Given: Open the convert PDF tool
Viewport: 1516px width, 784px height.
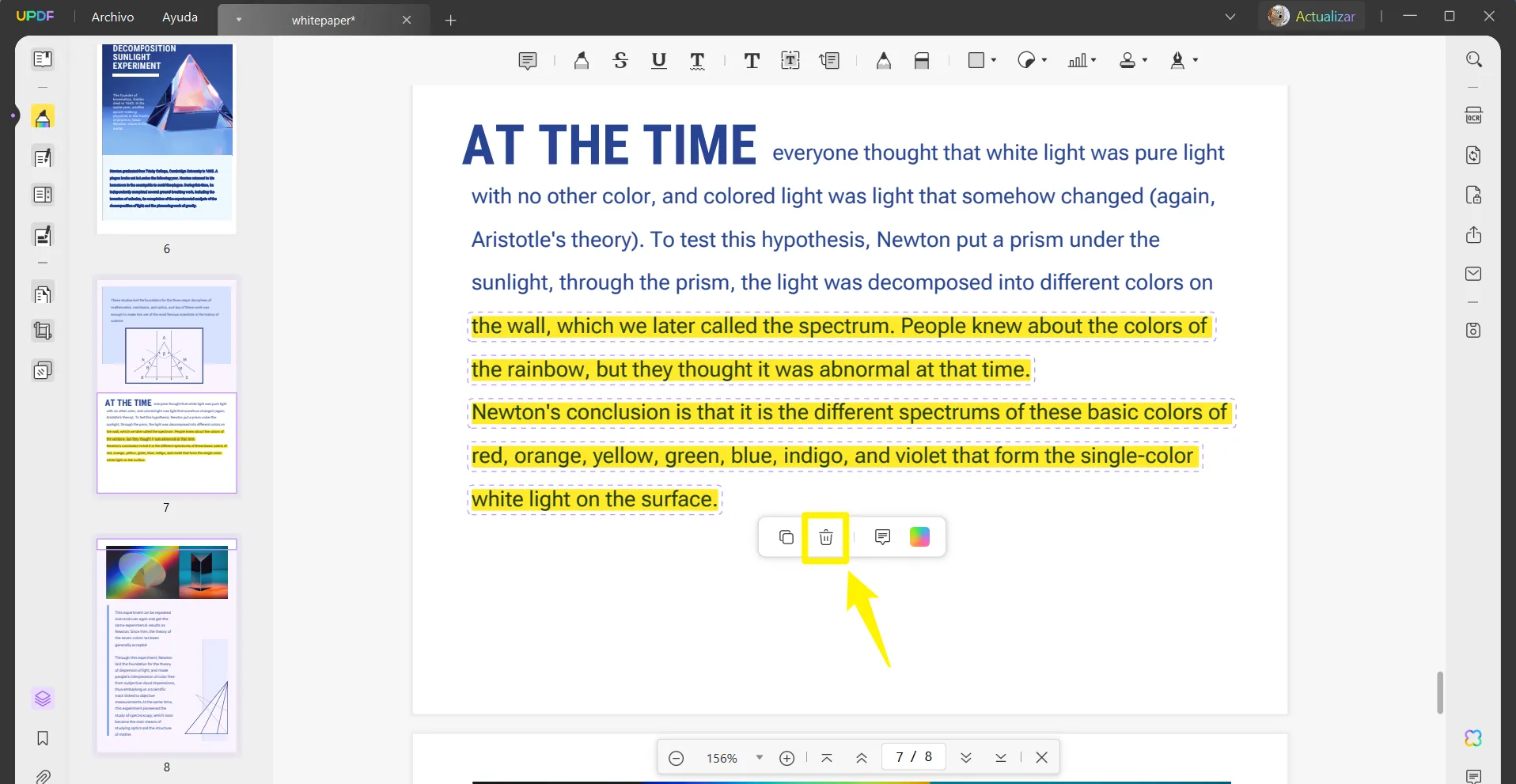Looking at the screenshot, I should [x=1473, y=155].
